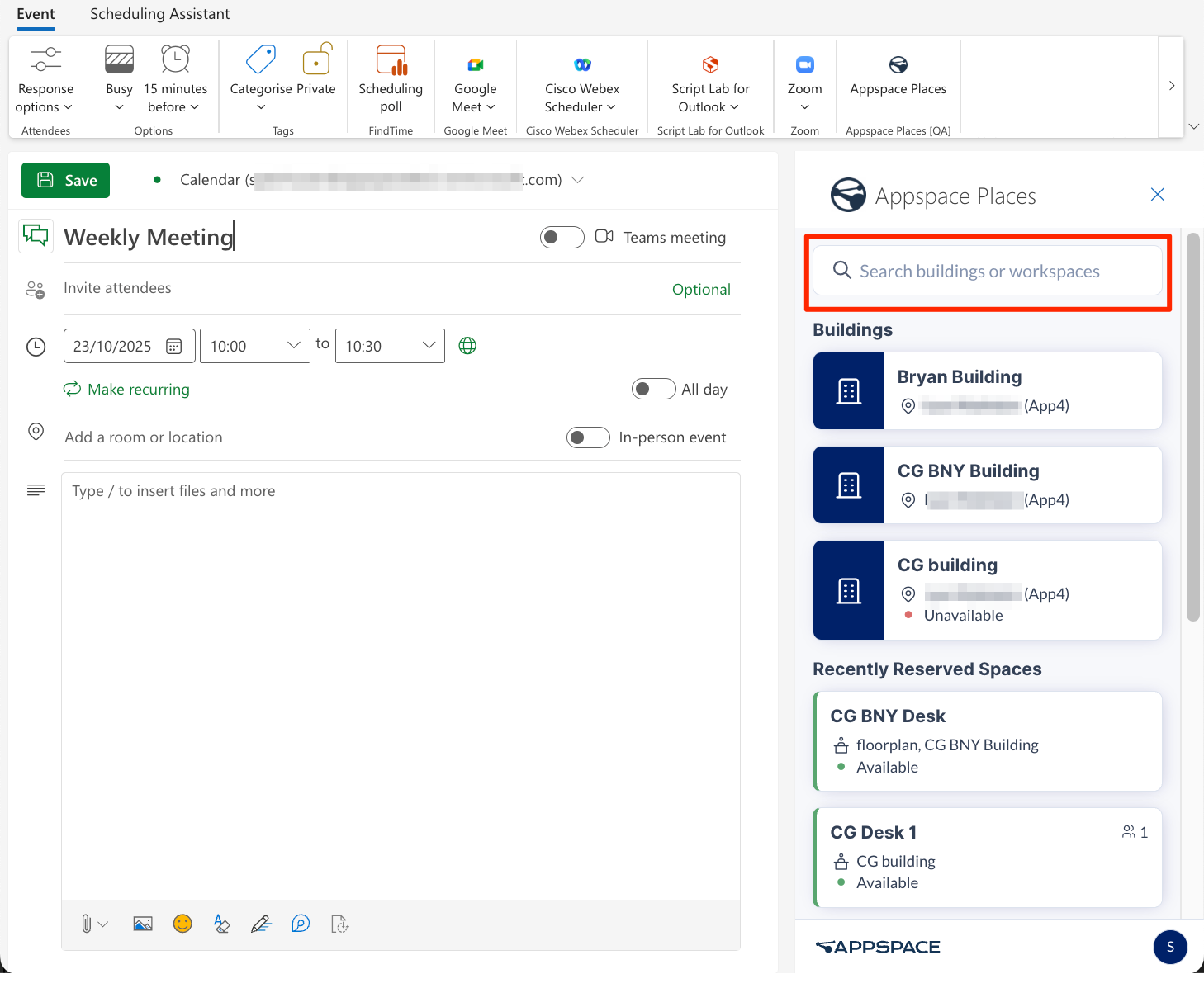Expand the attachment options chevron
Image resolution: width=1204 pixels, height=1007 pixels.
tap(103, 924)
